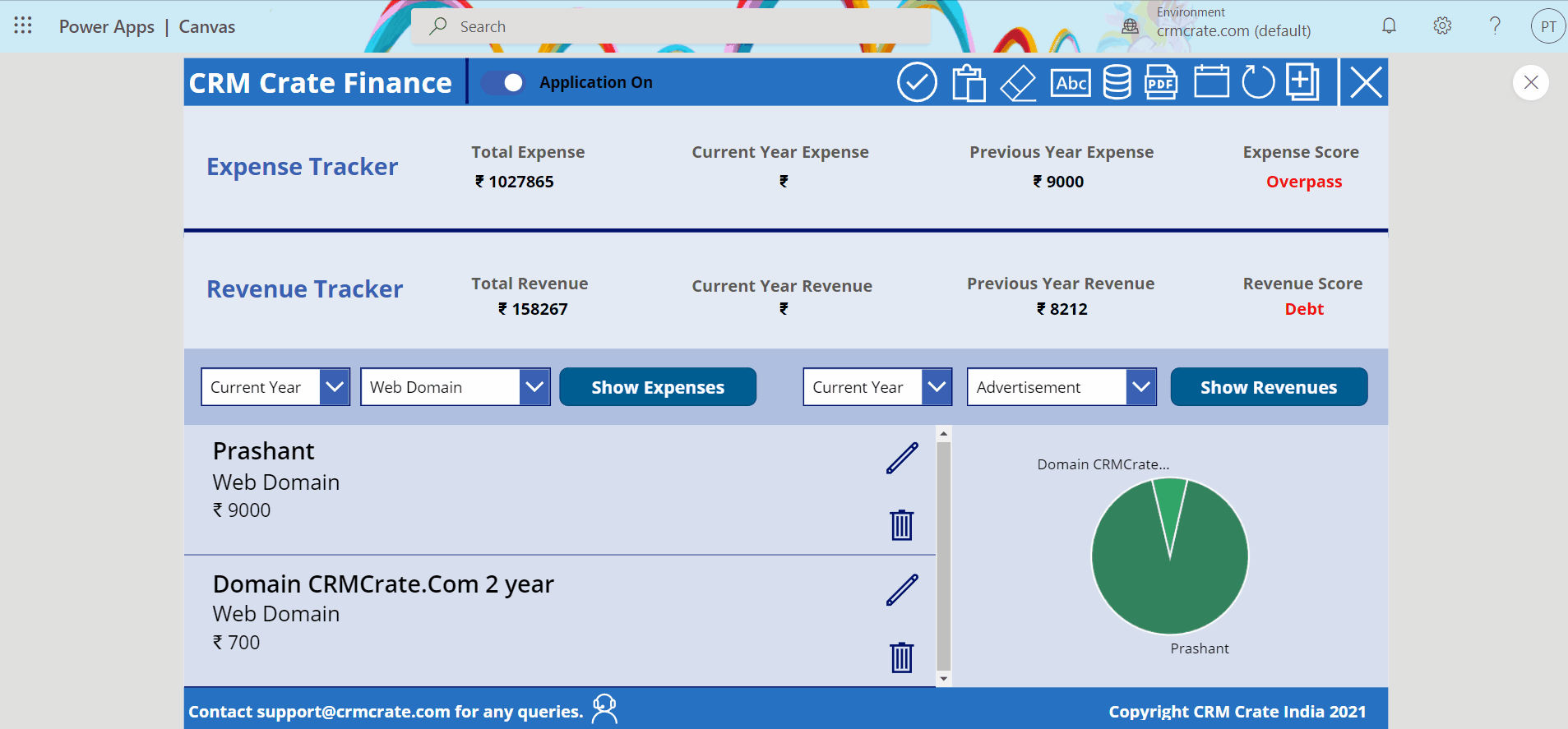Click the support agent icon in footer
This screenshot has width=1568, height=729.
(x=604, y=708)
